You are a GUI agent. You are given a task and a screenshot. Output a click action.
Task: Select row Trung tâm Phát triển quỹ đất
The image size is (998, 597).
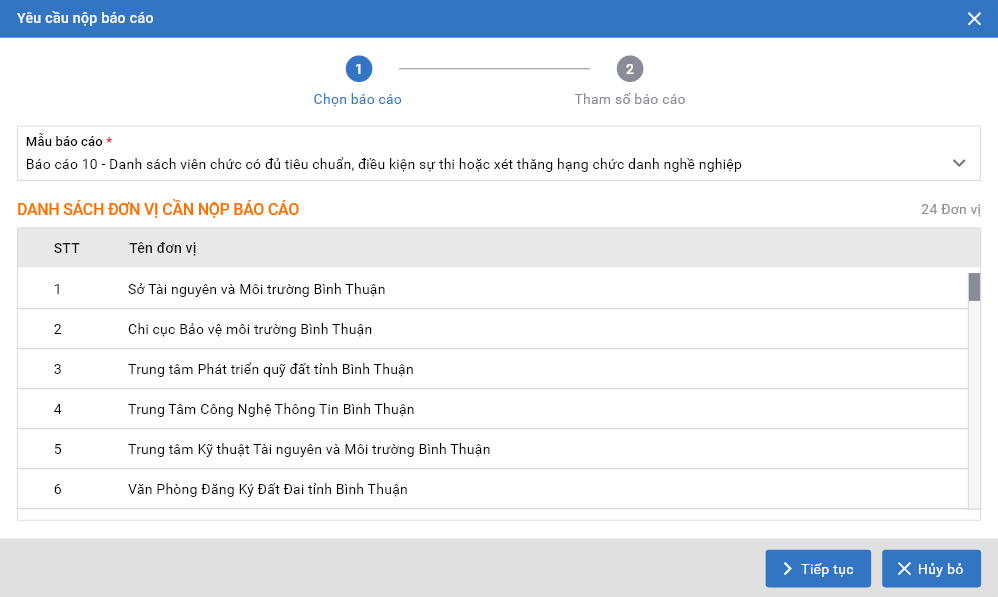[271, 369]
